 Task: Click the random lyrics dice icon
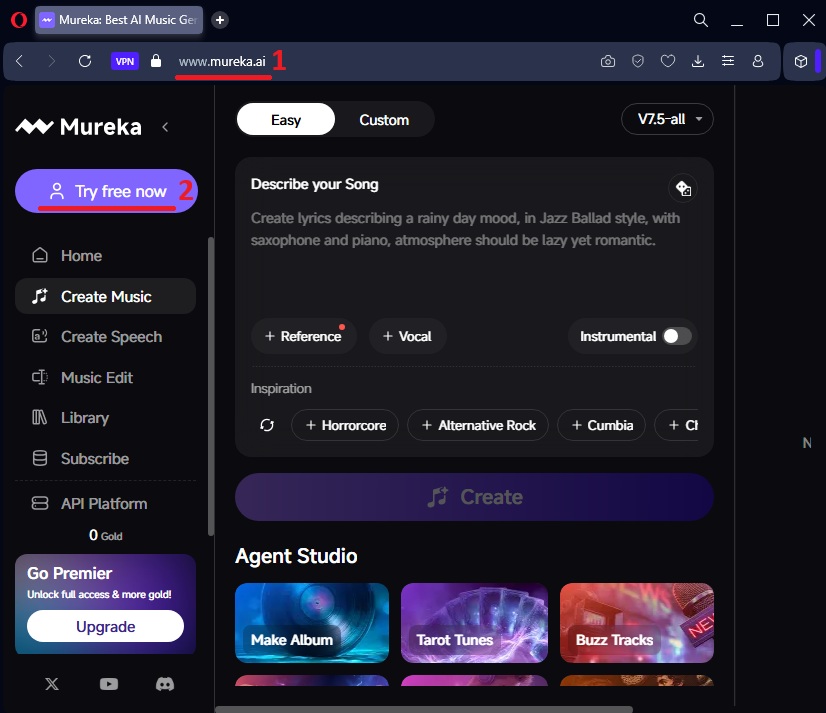coord(683,188)
